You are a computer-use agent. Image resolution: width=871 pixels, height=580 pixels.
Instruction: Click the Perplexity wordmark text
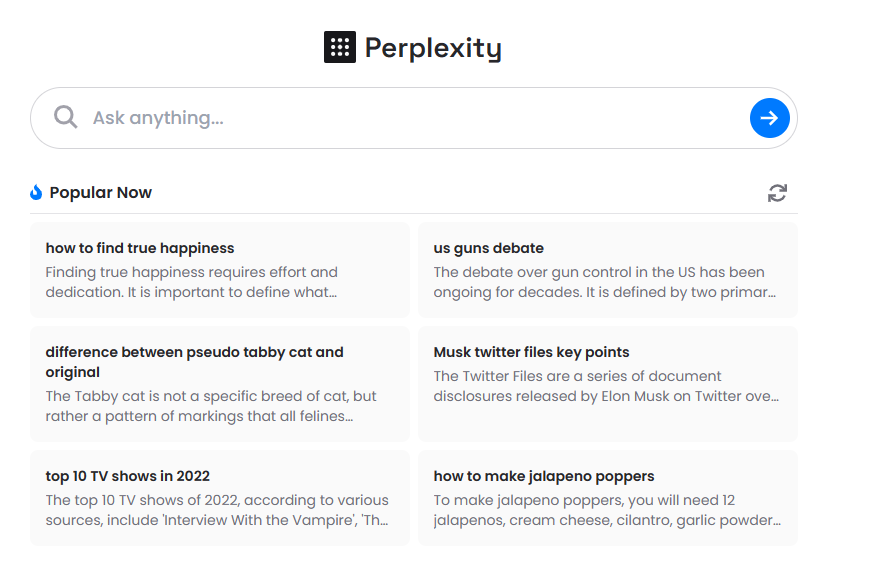click(x=433, y=48)
